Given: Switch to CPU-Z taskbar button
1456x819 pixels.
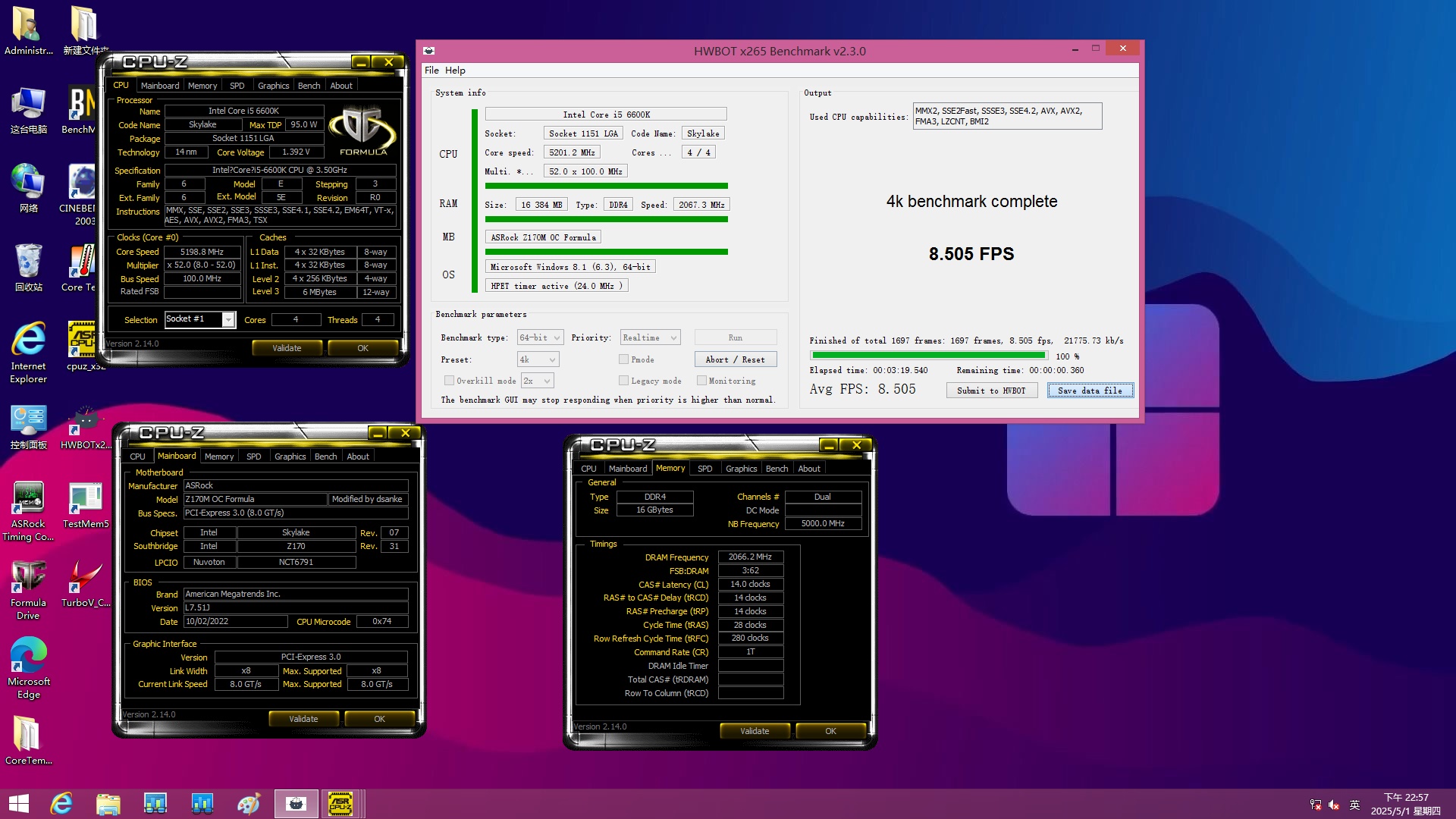Looking at the screenshot, I should (340, 804).
